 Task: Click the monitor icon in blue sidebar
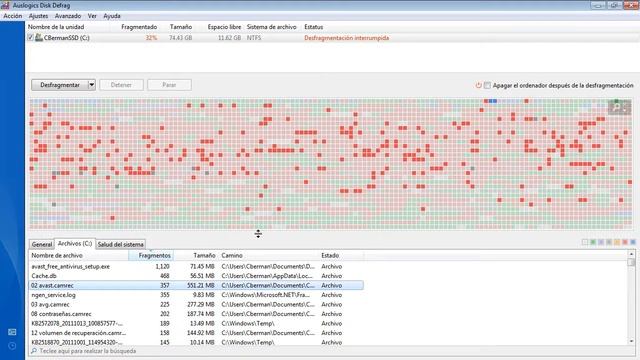12,332
